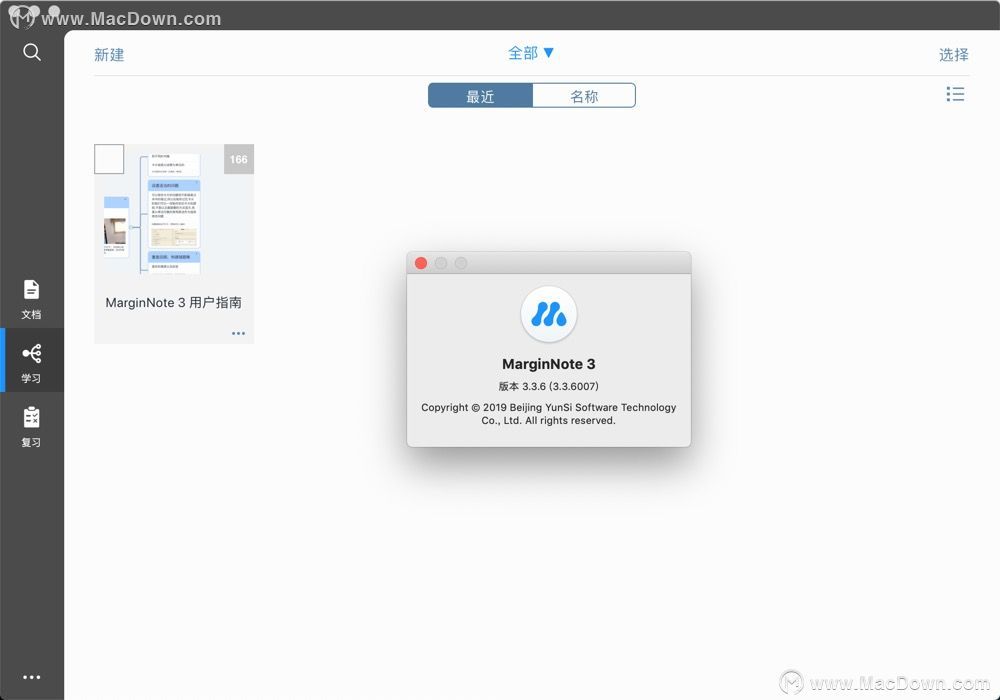Close the About MarginNote 3 dialog
The height and width of the screenshot is (700, 1000).
pos(421,263)
